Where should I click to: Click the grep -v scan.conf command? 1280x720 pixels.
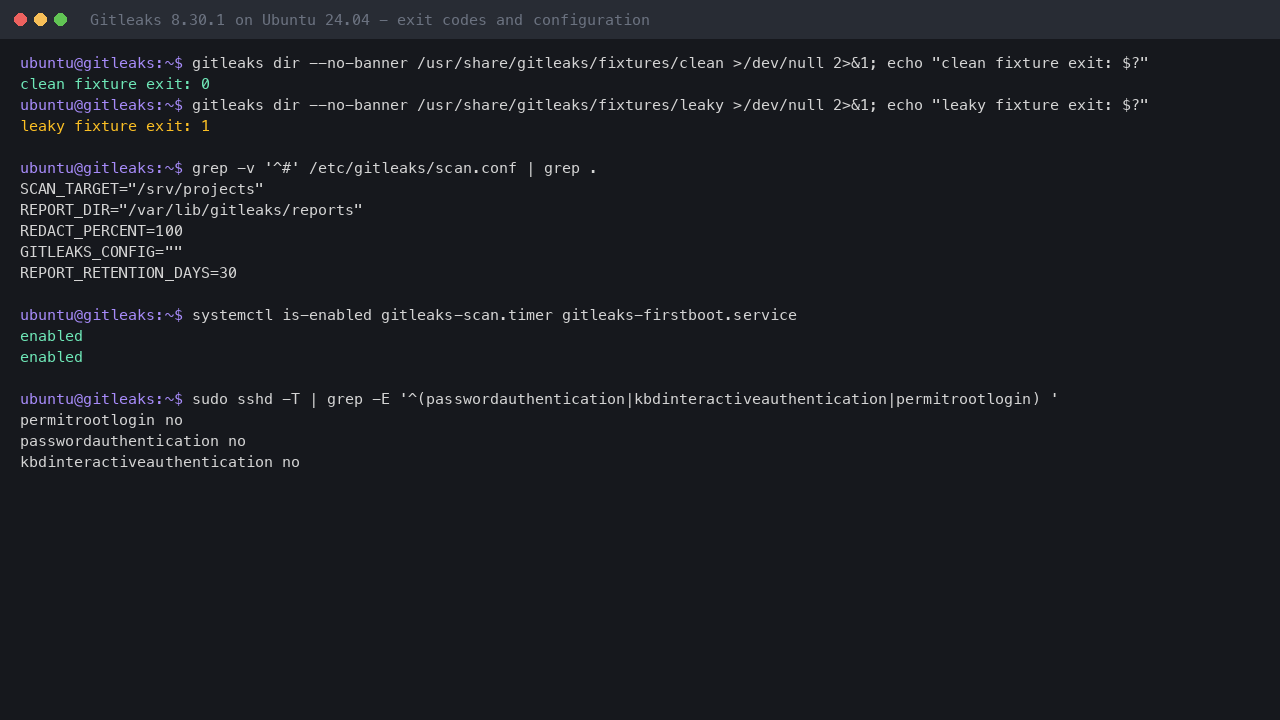[x=394, y=168]
